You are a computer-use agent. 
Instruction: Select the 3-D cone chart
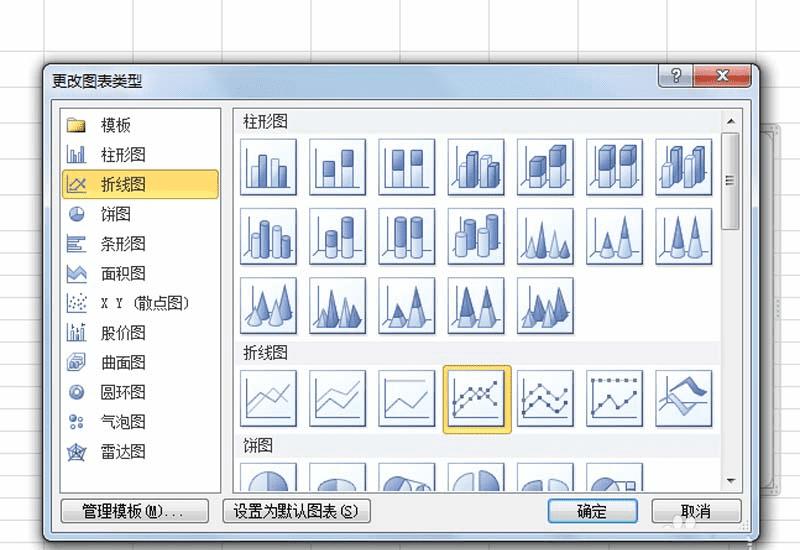(268, 306)
